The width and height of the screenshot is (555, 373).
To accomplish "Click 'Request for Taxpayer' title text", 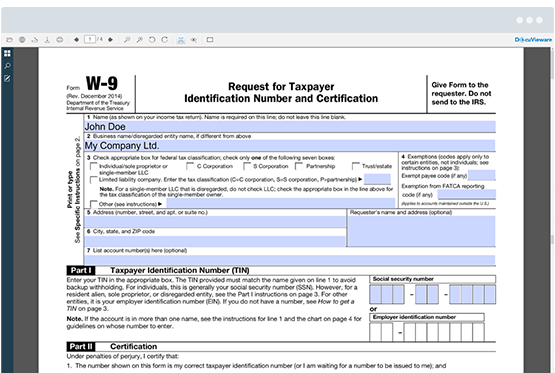I will pyautogui.click(x=281, y=86).
